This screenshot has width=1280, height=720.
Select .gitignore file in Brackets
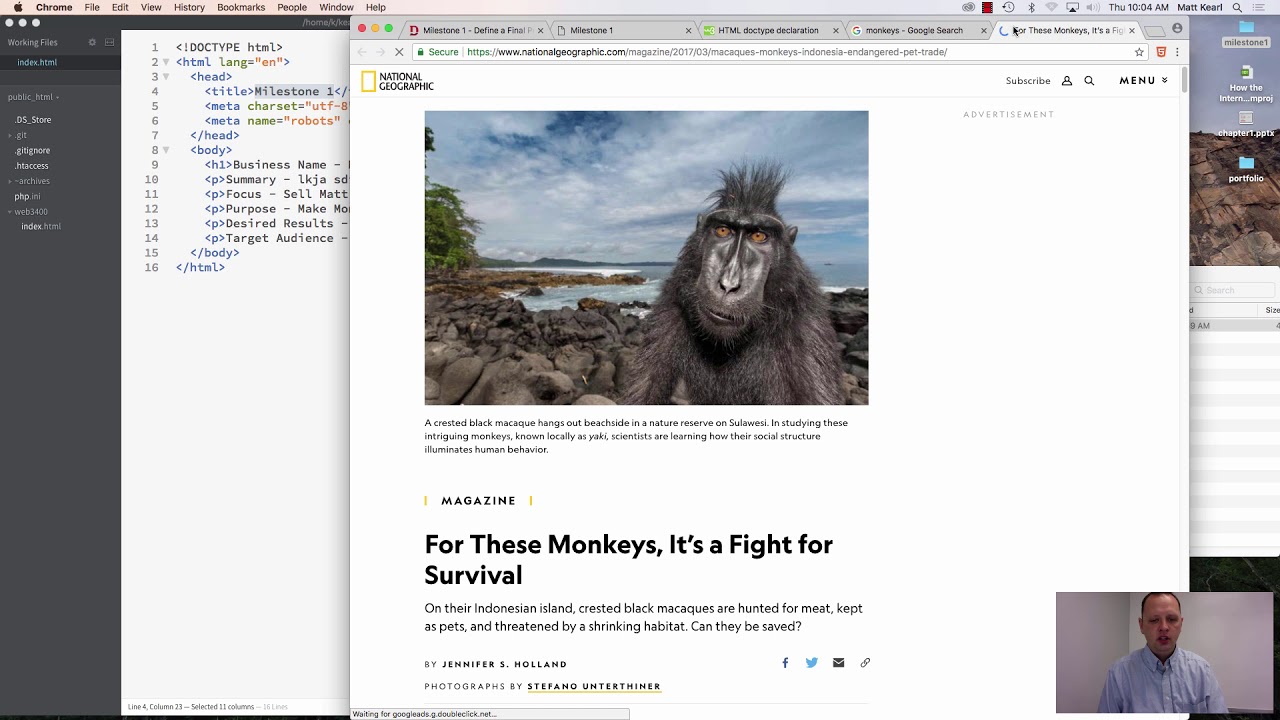(33, 151)
